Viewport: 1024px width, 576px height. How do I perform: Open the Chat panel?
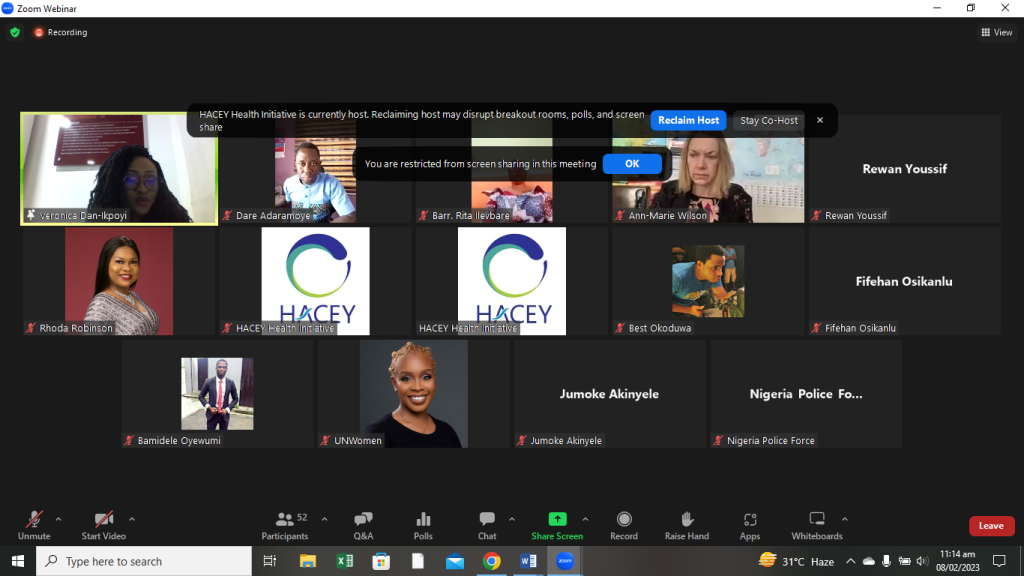(x=487, y=526)
